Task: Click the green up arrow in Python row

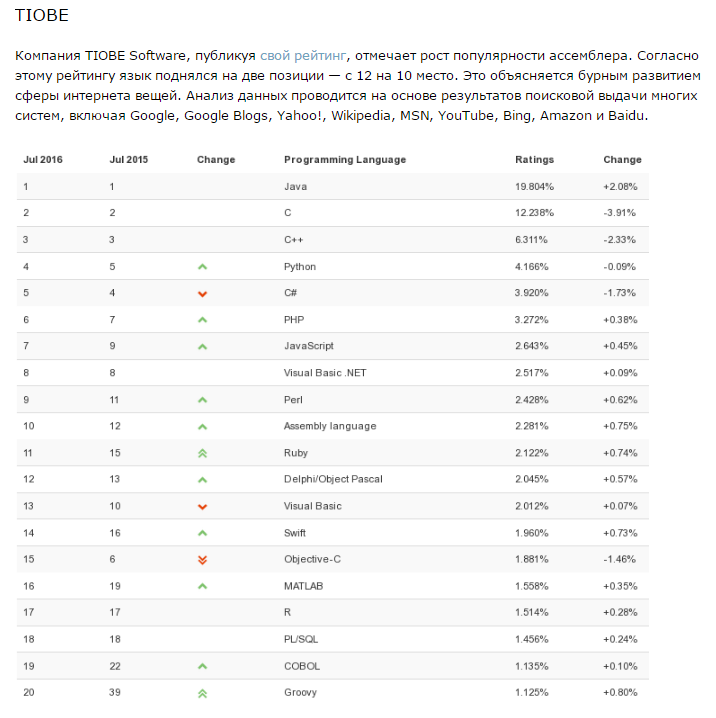Action: tap(202, 267)
